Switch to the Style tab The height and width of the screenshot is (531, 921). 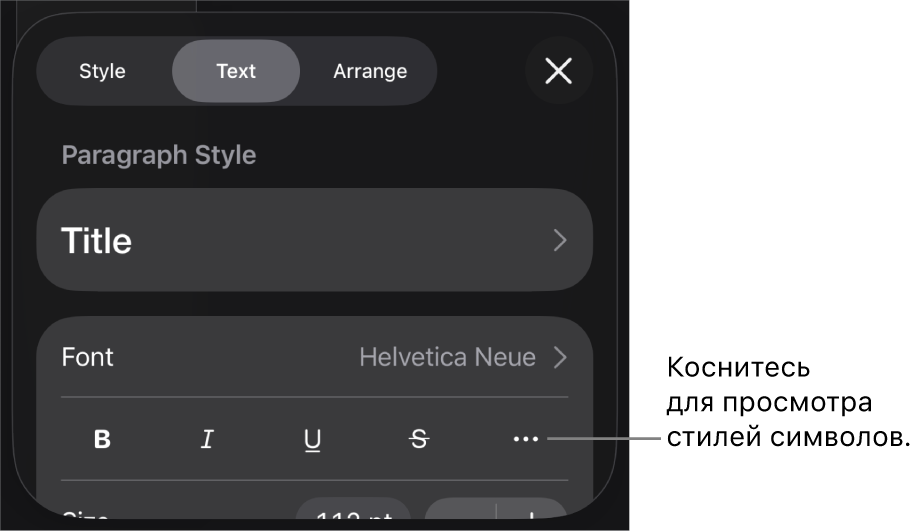(x=102, y=71)
